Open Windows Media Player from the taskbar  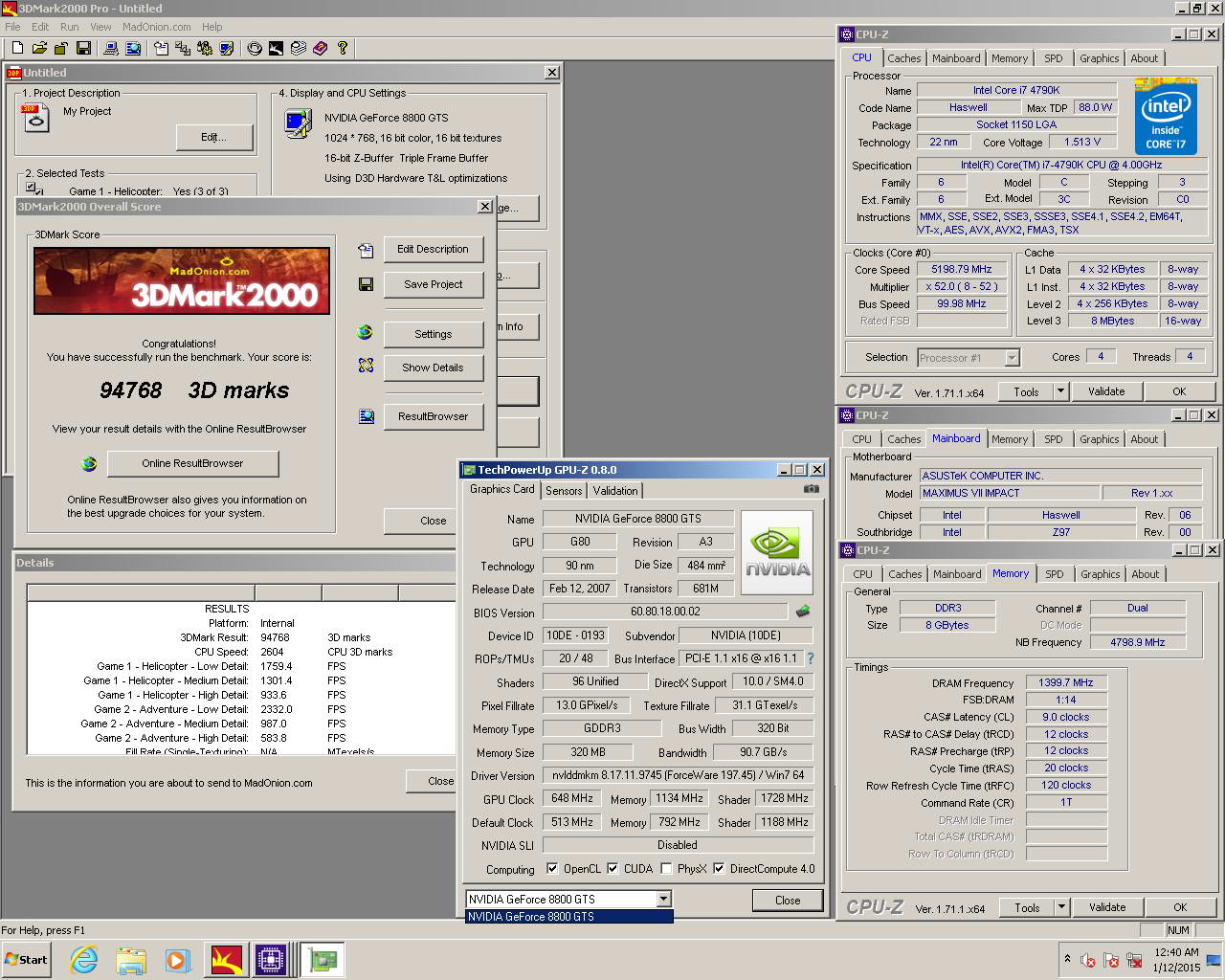click(177, 960)
